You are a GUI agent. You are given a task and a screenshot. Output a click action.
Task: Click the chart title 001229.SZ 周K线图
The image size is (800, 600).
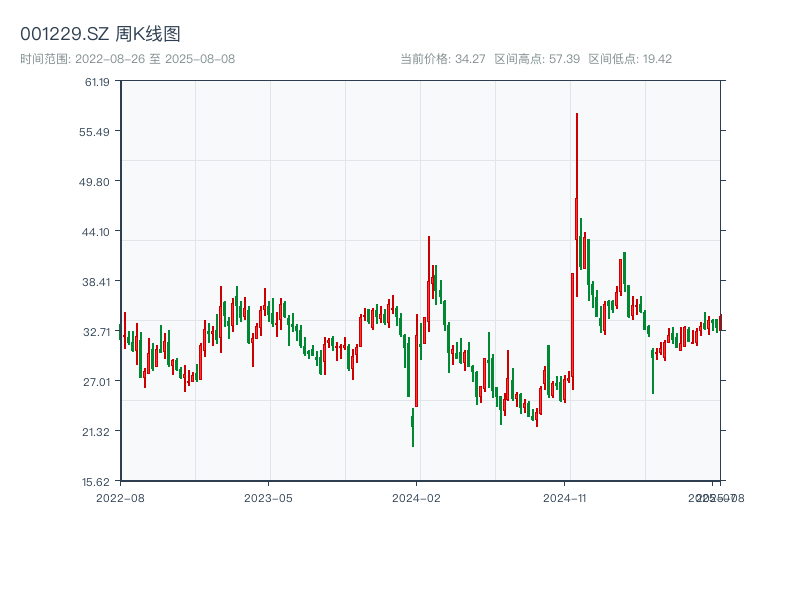click(100, 34)
